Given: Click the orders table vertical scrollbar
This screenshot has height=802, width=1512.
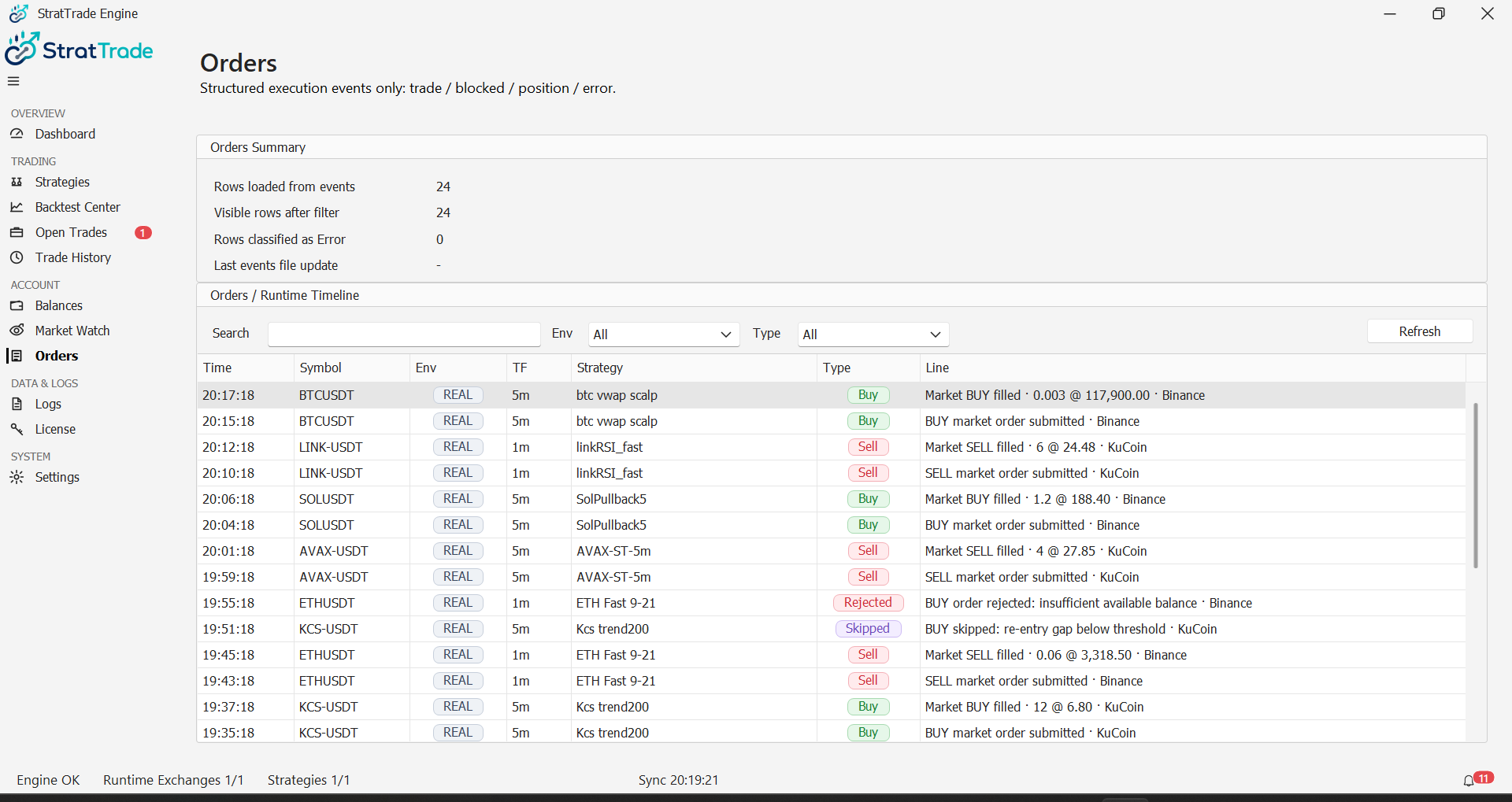Looking at the screenshot, I should click(x=1476, y=485).
